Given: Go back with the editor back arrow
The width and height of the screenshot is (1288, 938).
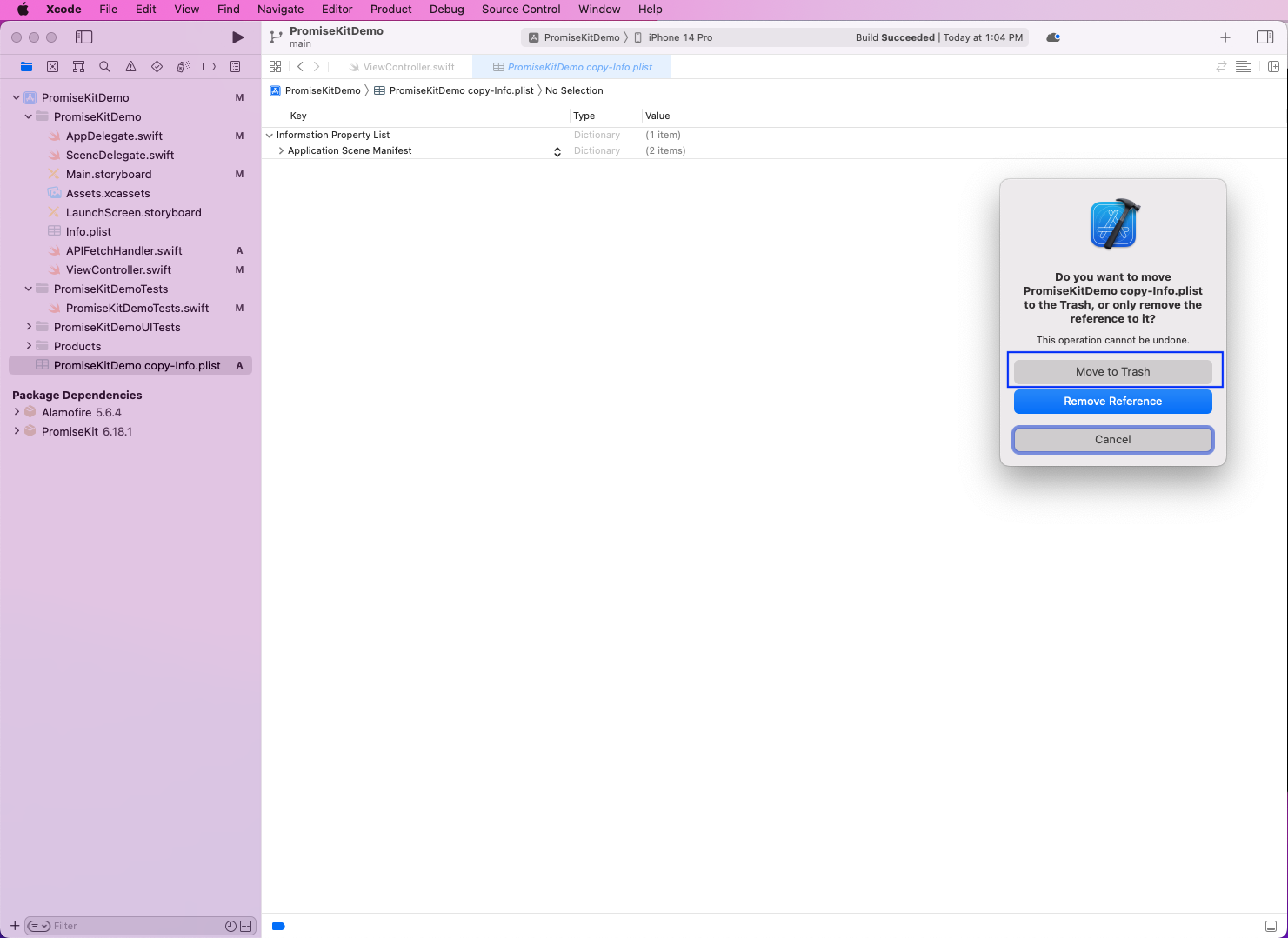Looking at the screenshot, I should click(x=300, y=66).
